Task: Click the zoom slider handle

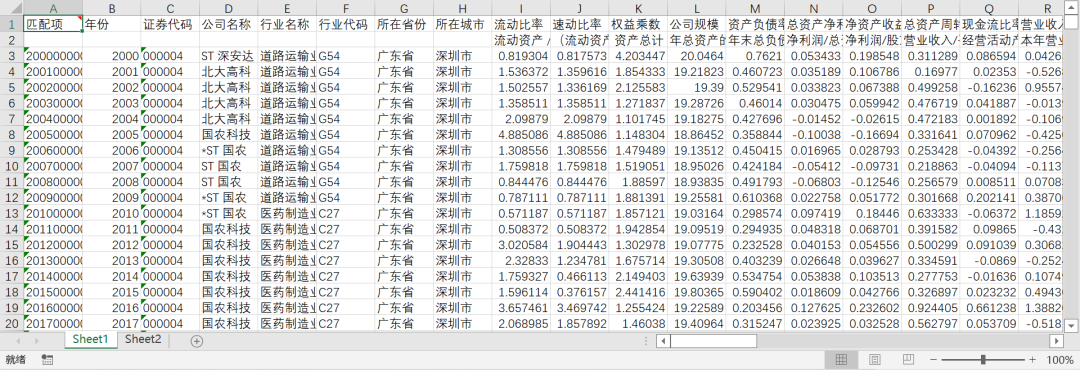Action: point(983,360)
